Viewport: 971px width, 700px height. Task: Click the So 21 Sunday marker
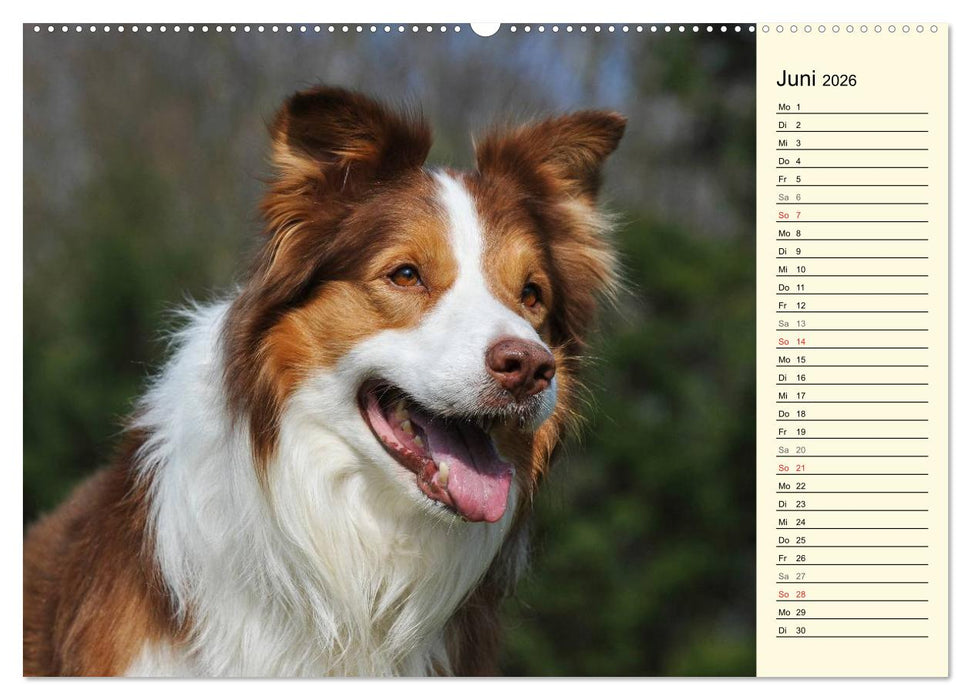click(x=790, y=470)
